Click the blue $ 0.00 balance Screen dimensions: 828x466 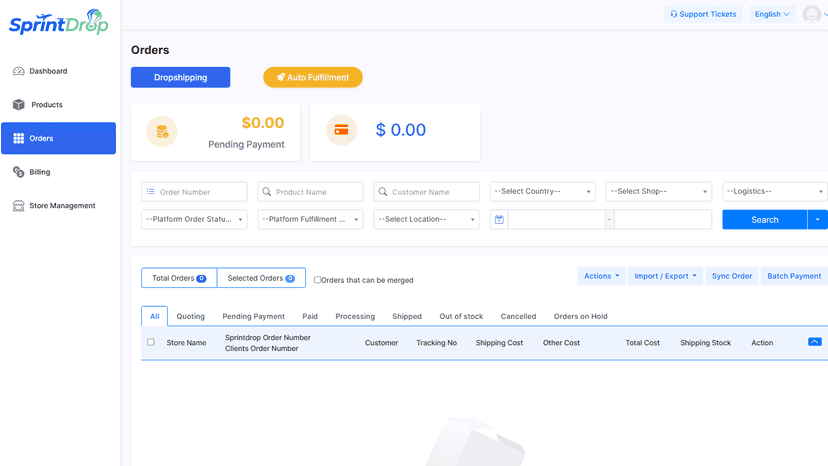coord(400,130)
